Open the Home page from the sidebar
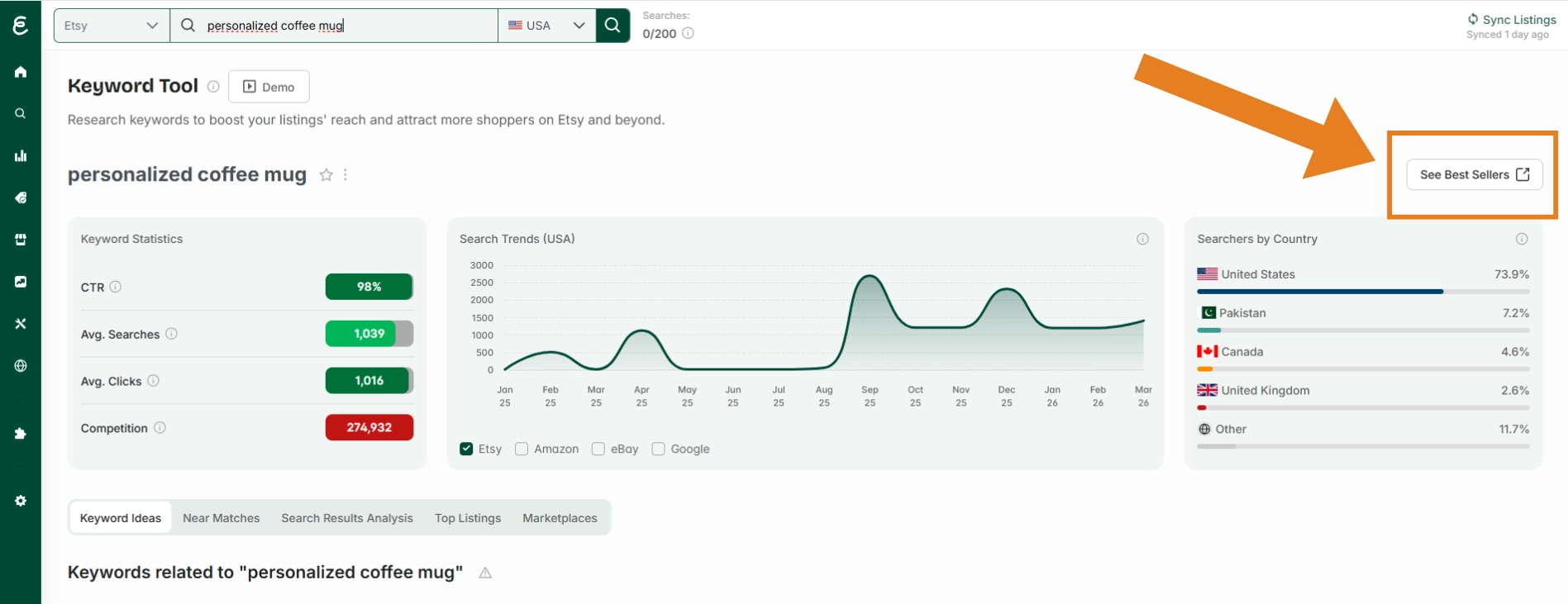This screenshot has height=604, width=1568. (x=21, y=72)
